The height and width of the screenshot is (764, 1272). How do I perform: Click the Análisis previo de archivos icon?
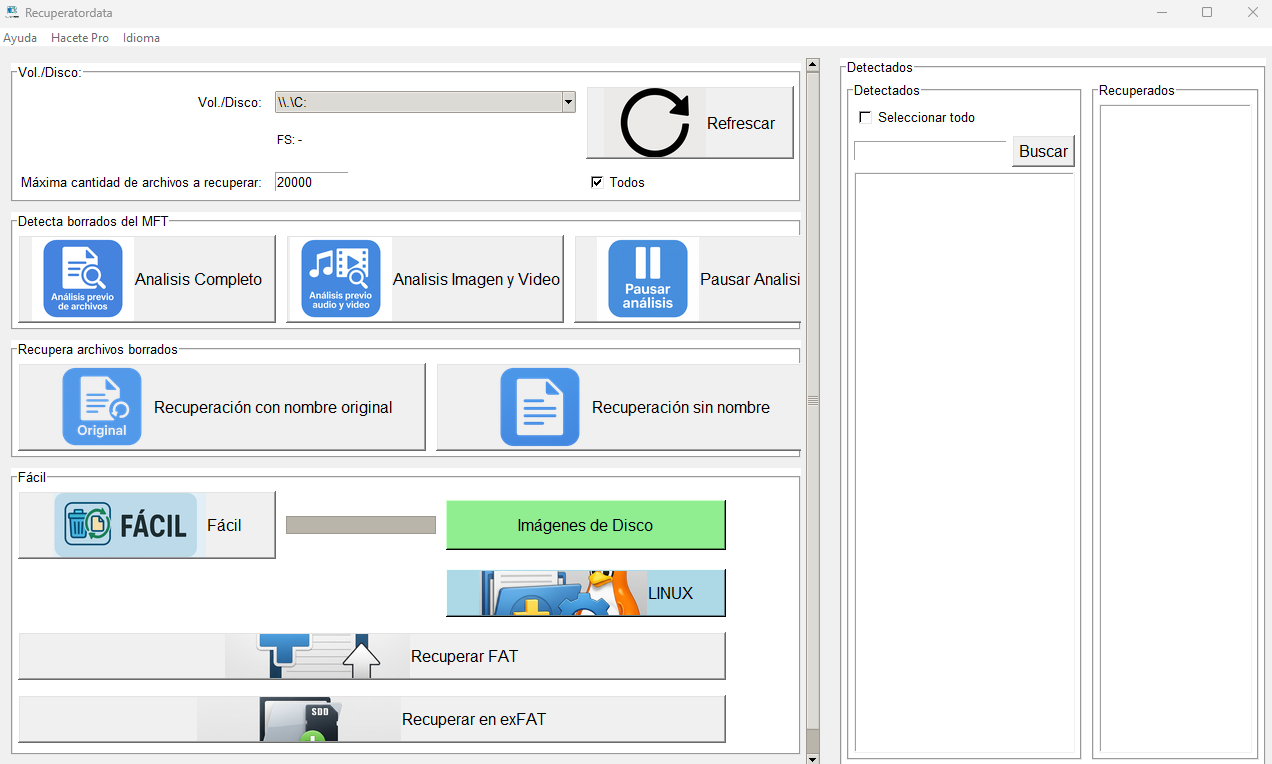pyautogui.click(x=83, y=279)
